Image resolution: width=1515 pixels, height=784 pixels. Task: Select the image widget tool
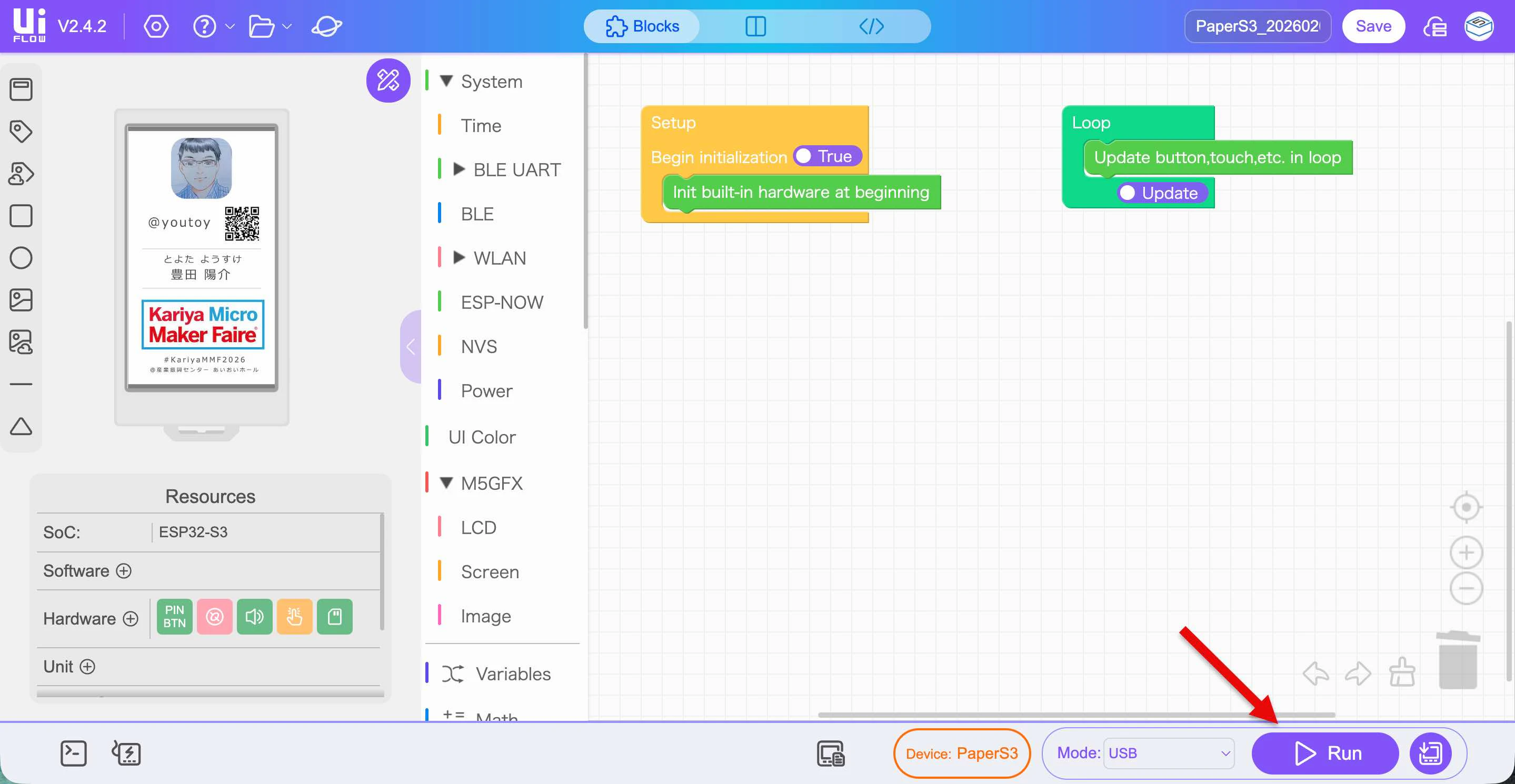pyautogui.click(x=21, y=300)
